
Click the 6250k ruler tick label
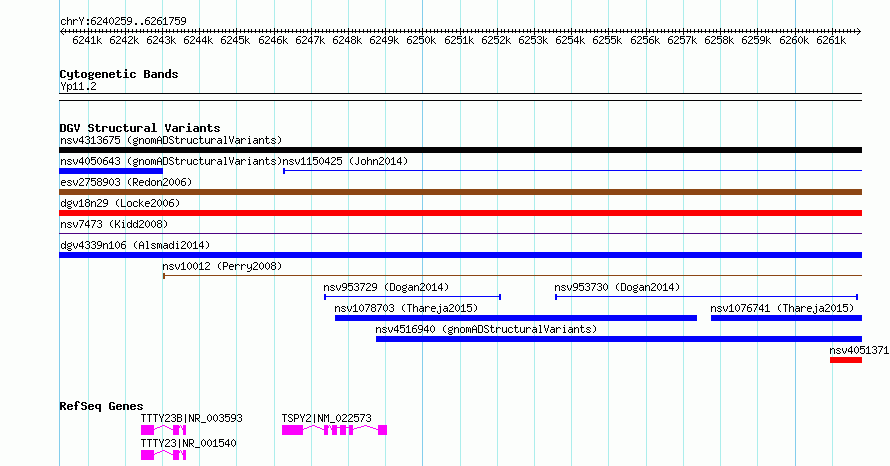pyautogui.click(x=421, y=40)
